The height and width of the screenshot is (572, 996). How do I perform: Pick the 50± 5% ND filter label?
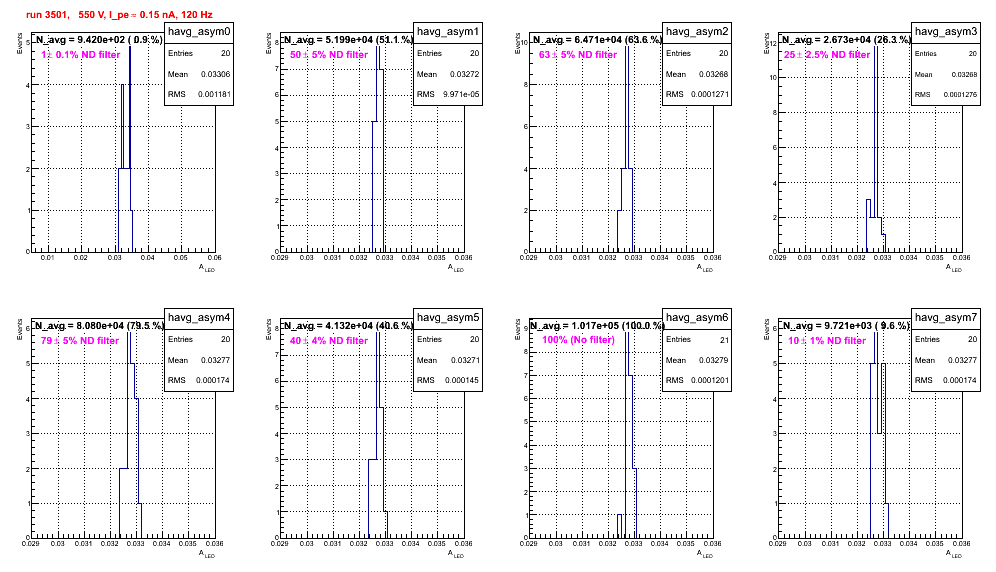pos(329,55)
